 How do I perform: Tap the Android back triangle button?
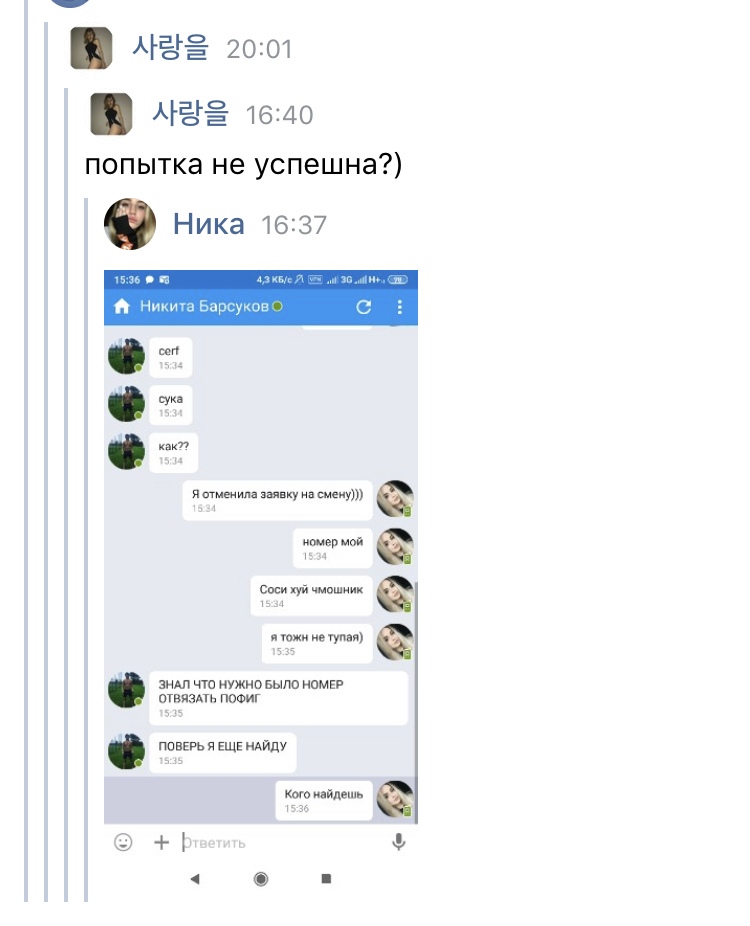(195, 879)
